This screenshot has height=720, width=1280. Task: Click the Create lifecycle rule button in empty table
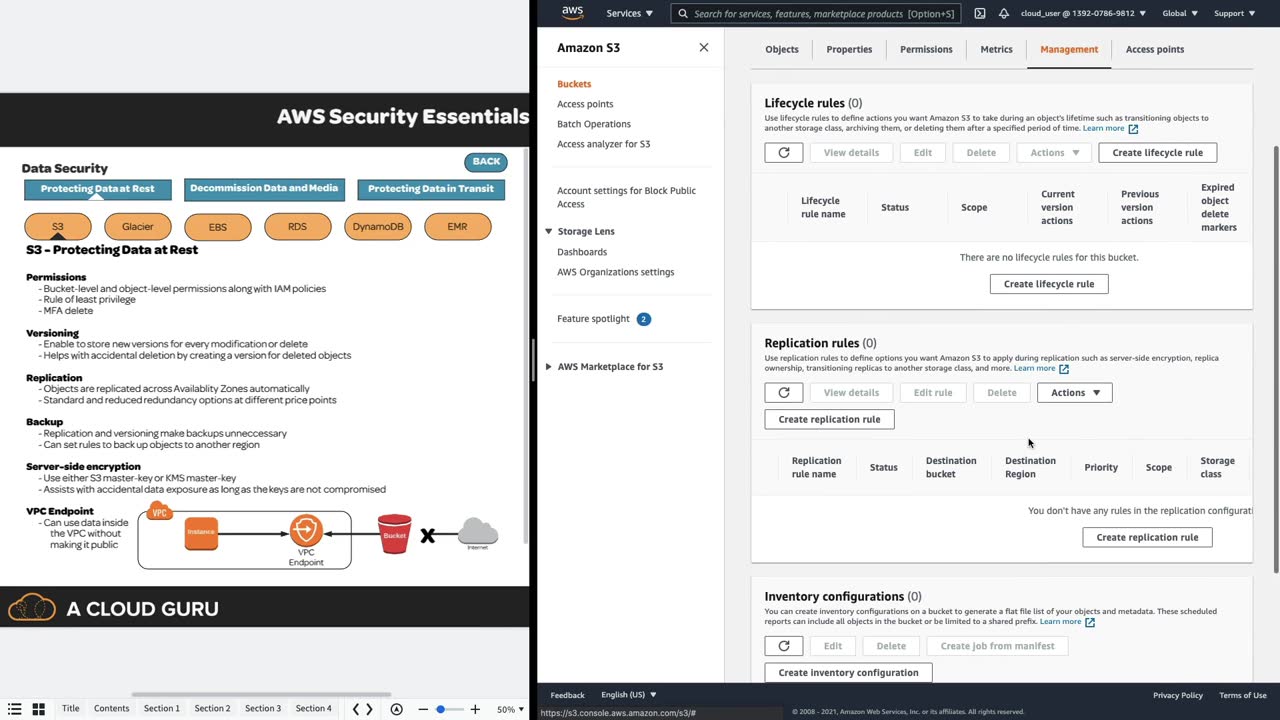click(x=1049, y=284)
